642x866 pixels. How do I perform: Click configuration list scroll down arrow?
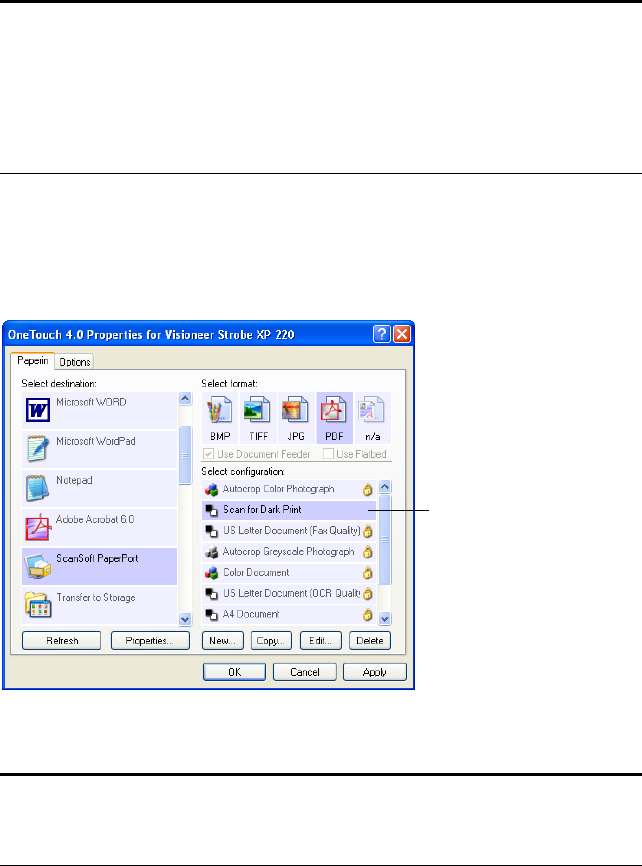[385, 618]
